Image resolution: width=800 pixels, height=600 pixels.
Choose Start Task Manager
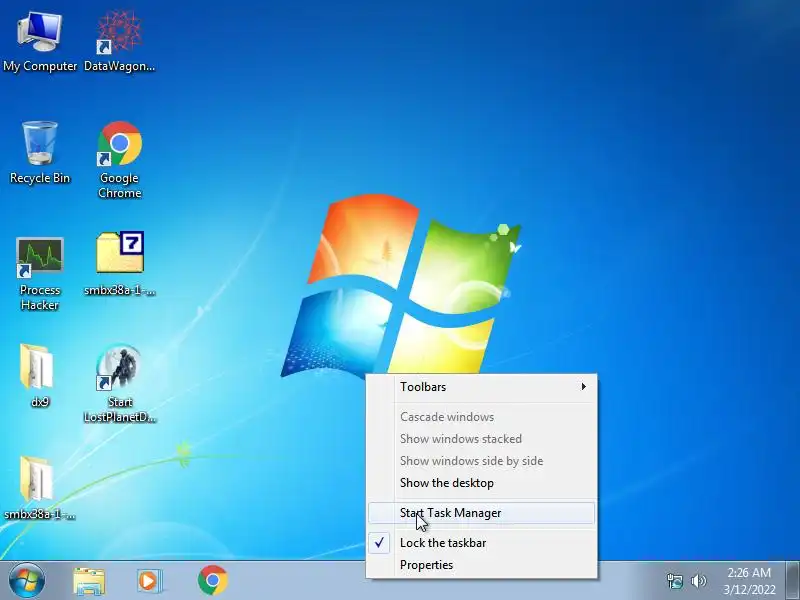(482, 513)
